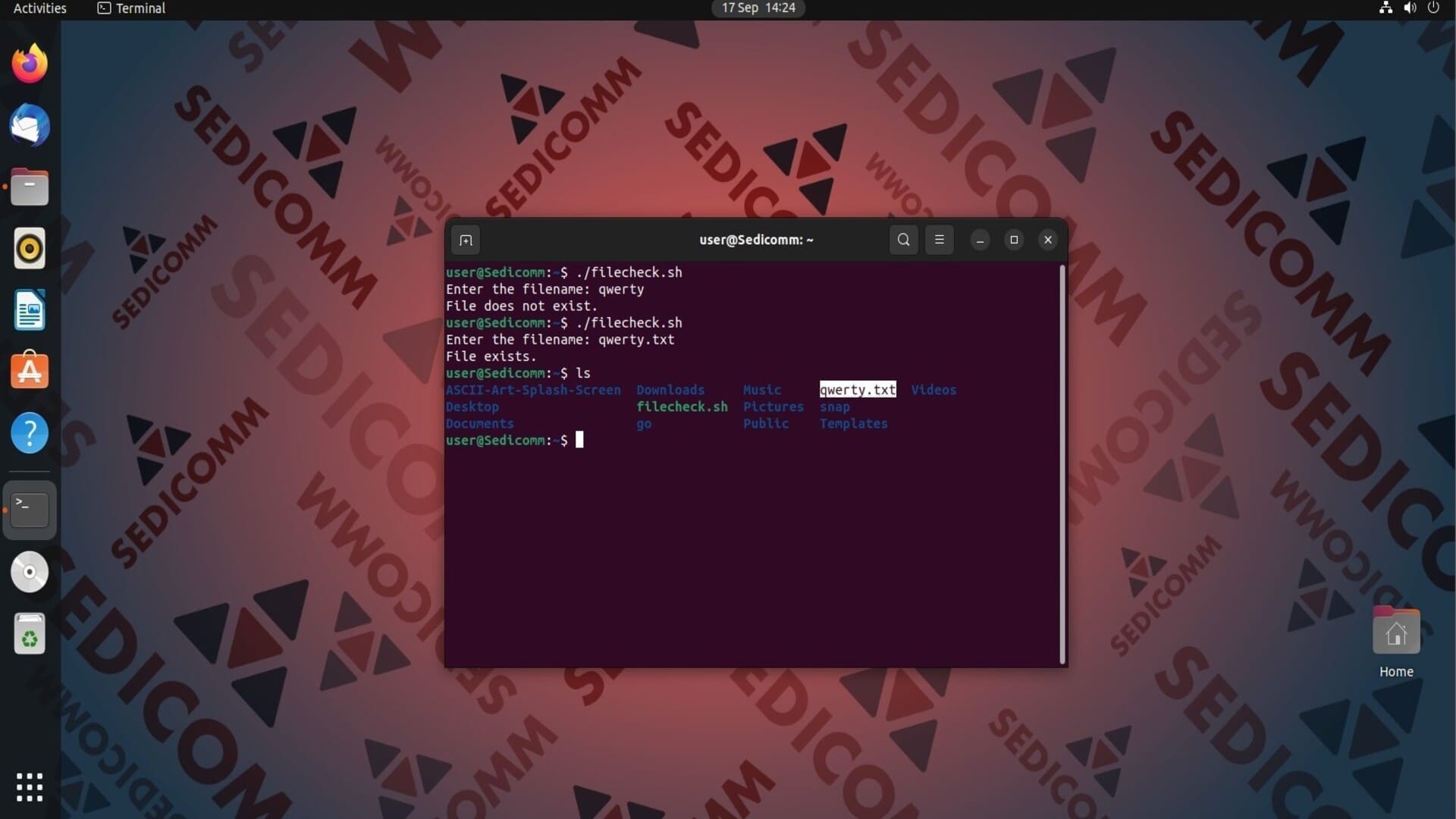Click the Music directory name

coord(762,390)
